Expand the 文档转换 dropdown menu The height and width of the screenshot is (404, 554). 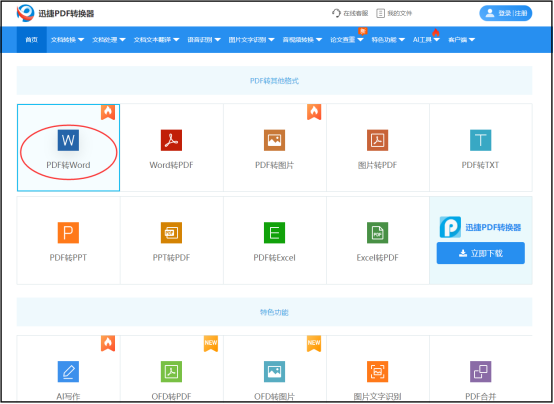pyautogui.click(x=67, y=40)
